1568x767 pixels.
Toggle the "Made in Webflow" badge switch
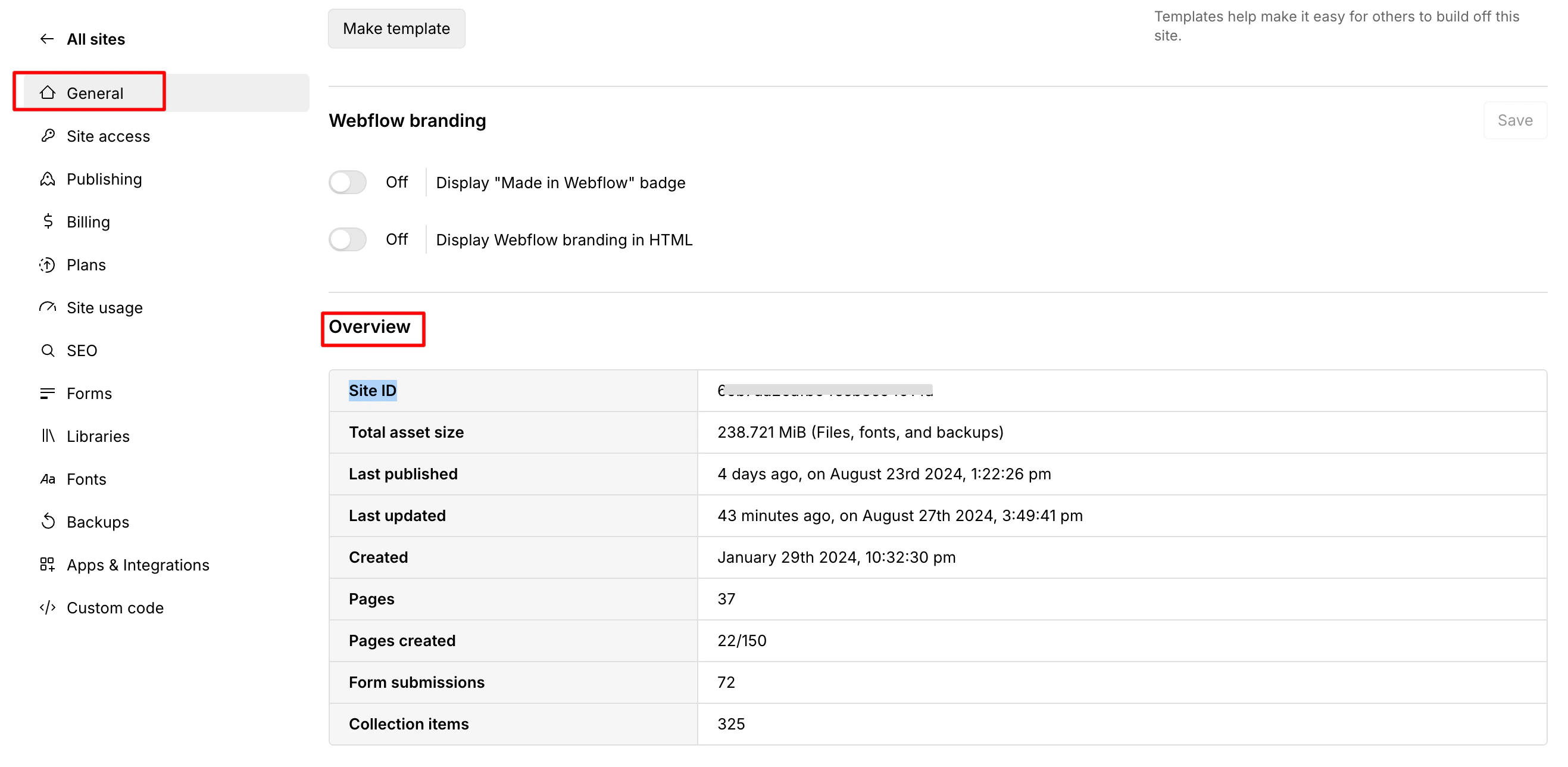[x=348, y=182]
